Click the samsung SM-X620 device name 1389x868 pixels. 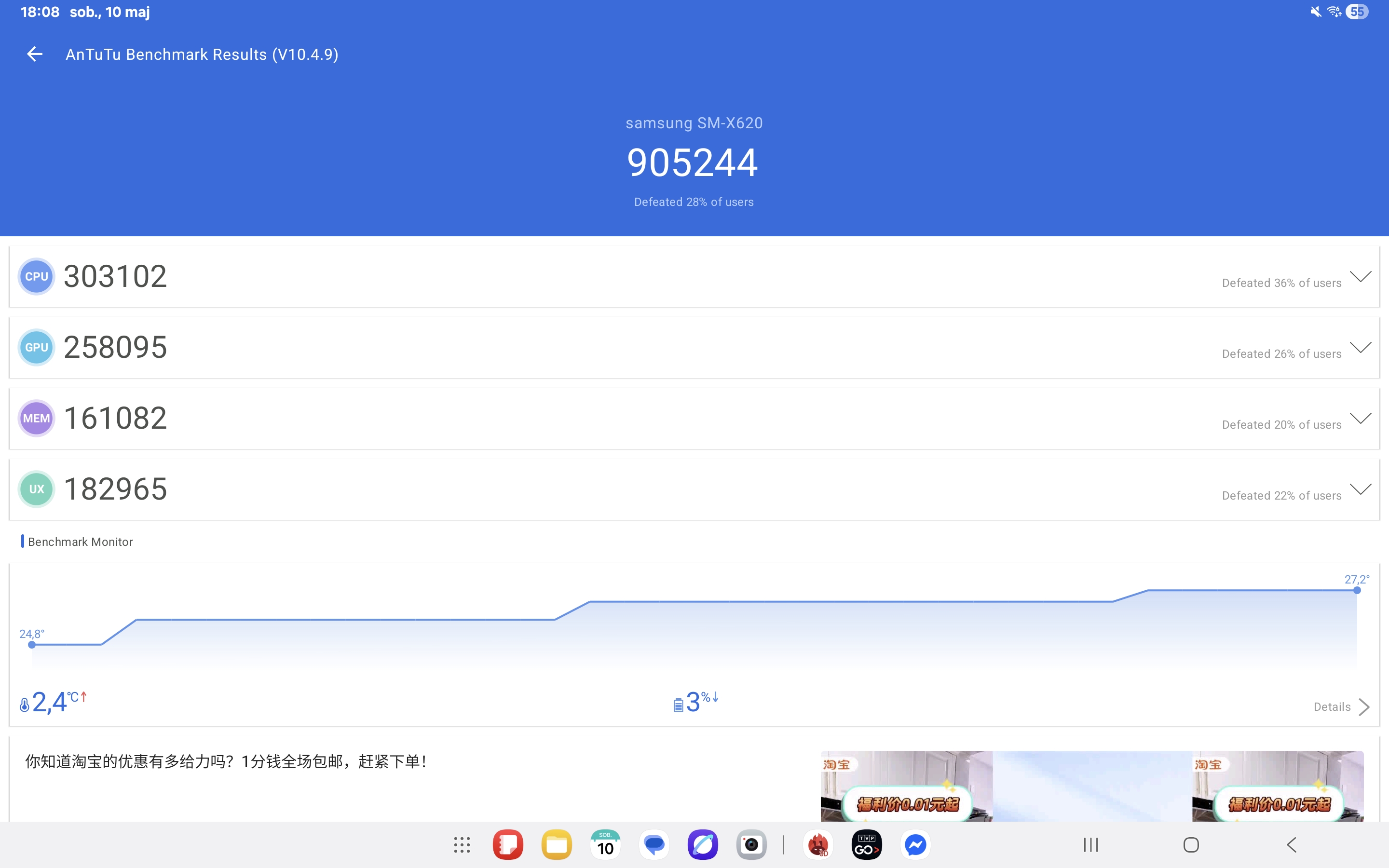click(x=694, y=123)
